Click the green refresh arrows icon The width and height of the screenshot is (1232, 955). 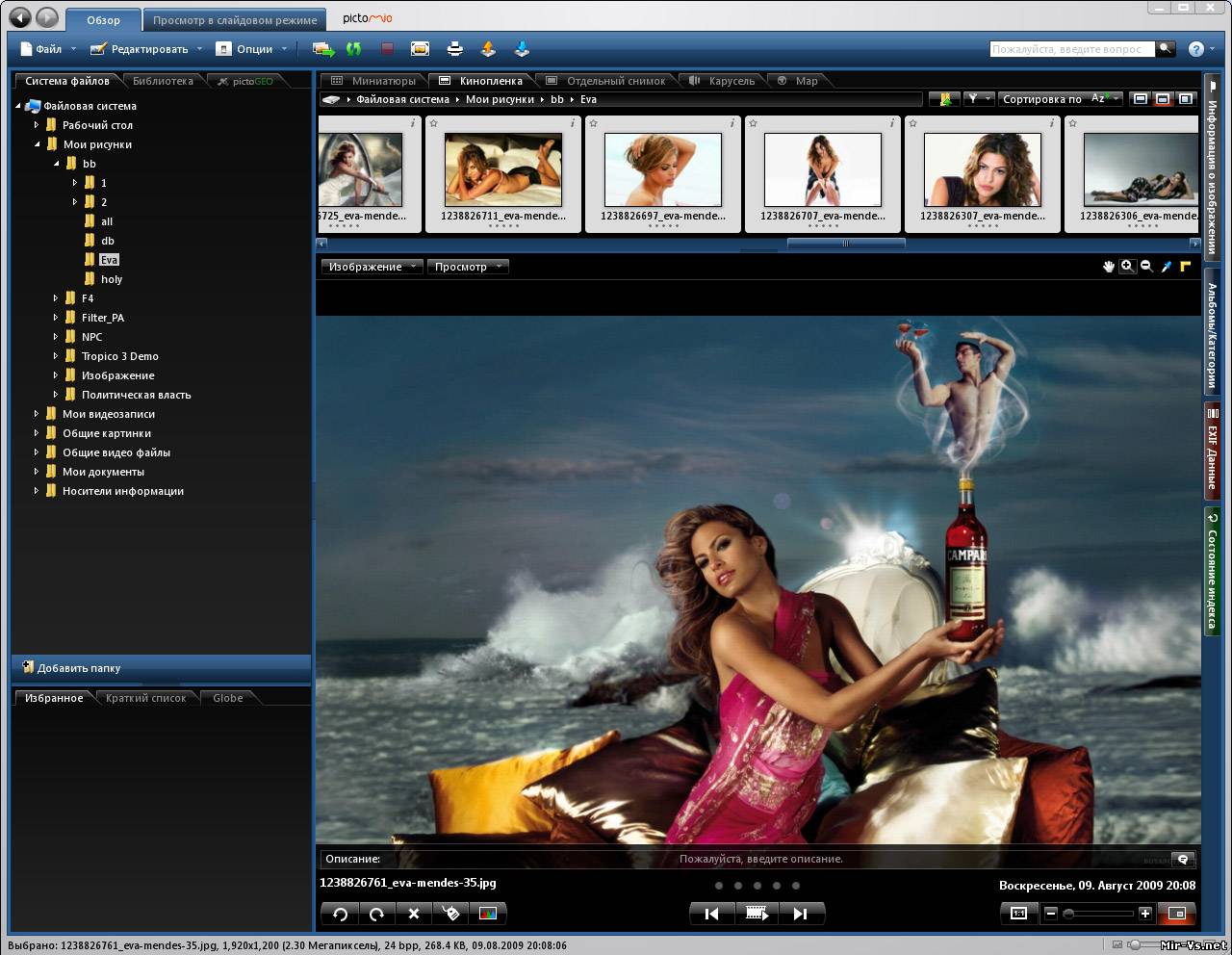[x=354, y=49]
